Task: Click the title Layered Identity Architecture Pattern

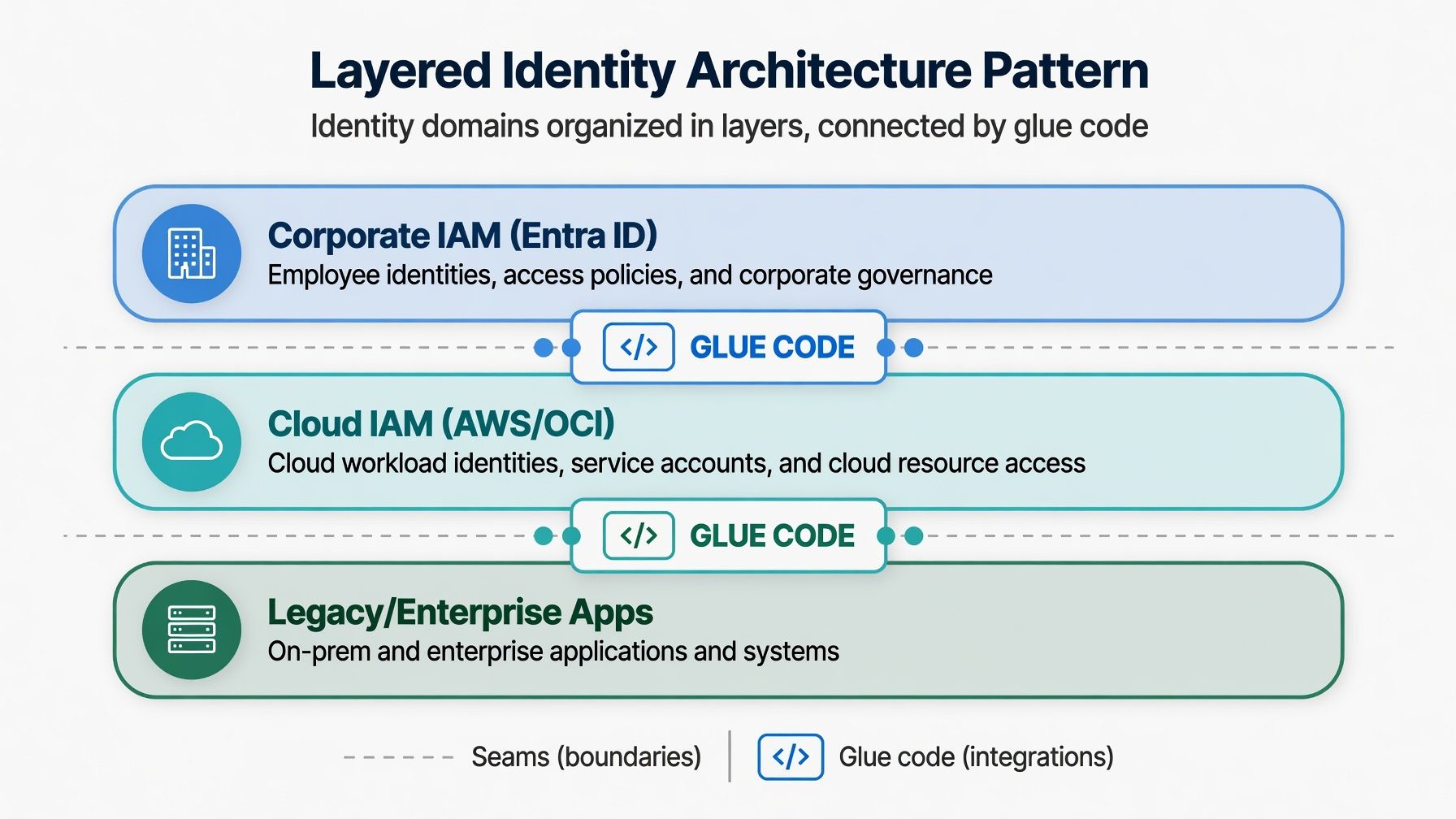Action: pyautogui.click(x=729, y=71)
